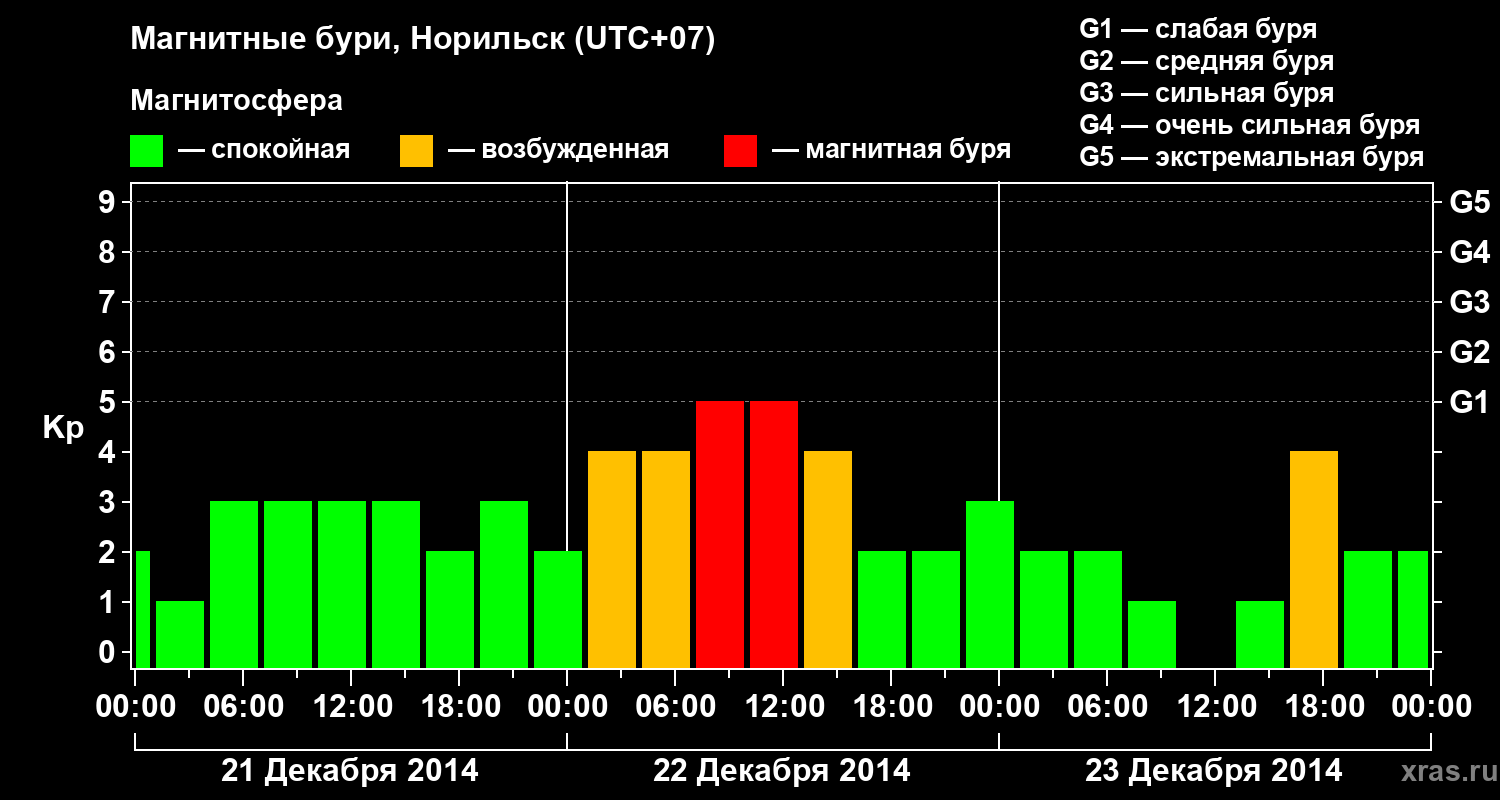Click the leftmost '00:00' time label
Viewport: 1500px width, 800px height.
pyautogui.click(x=135, y=707)
